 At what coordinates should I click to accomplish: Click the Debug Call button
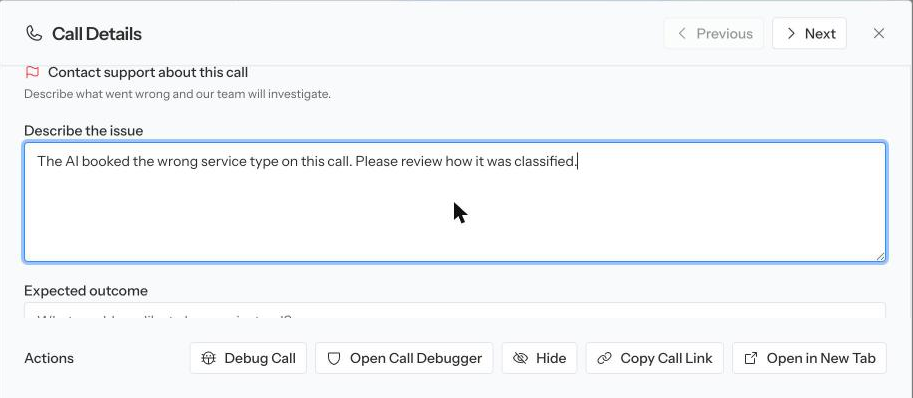(x=248, y=358)
